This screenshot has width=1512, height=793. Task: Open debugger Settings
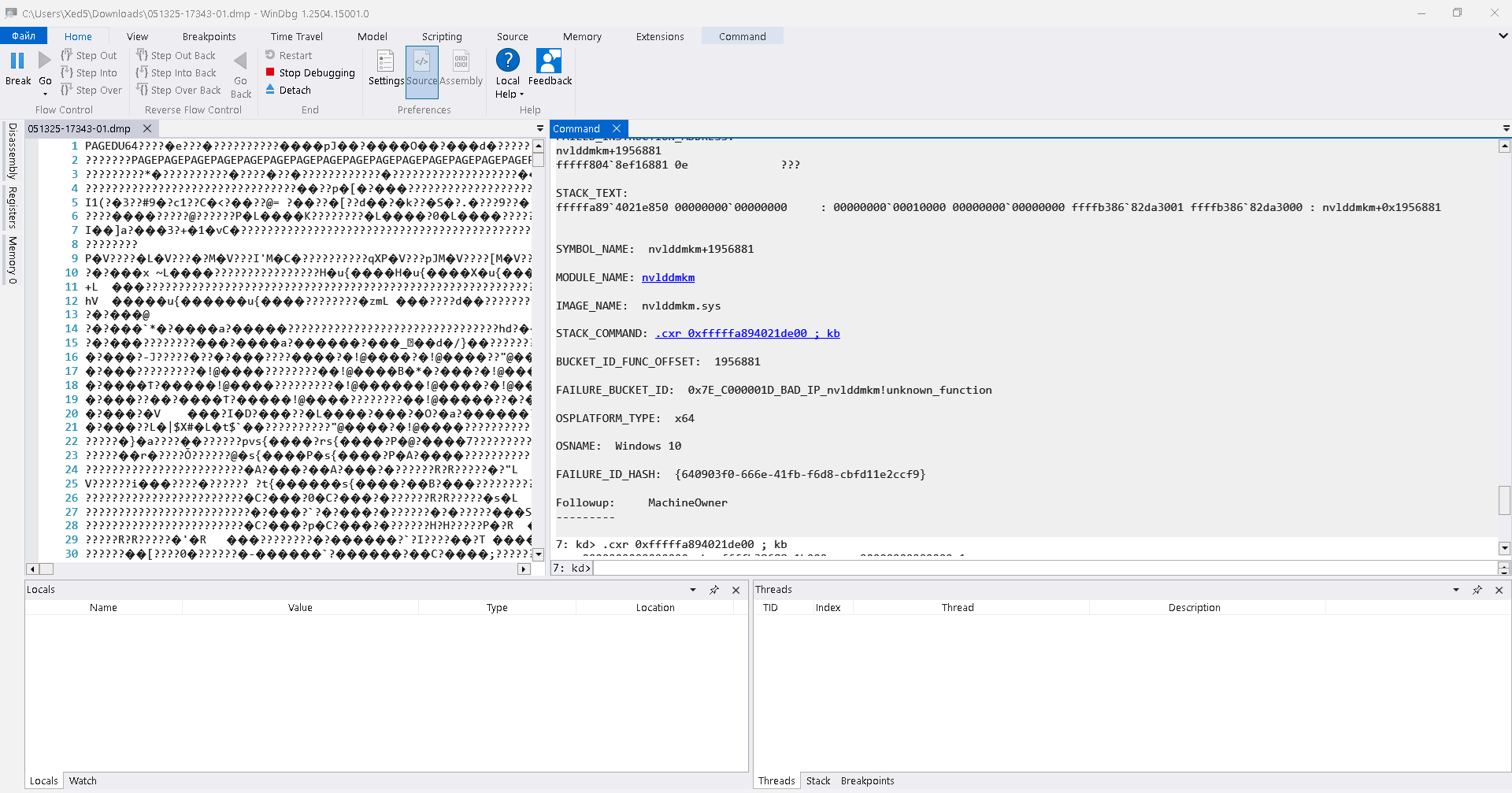point(386,68)
